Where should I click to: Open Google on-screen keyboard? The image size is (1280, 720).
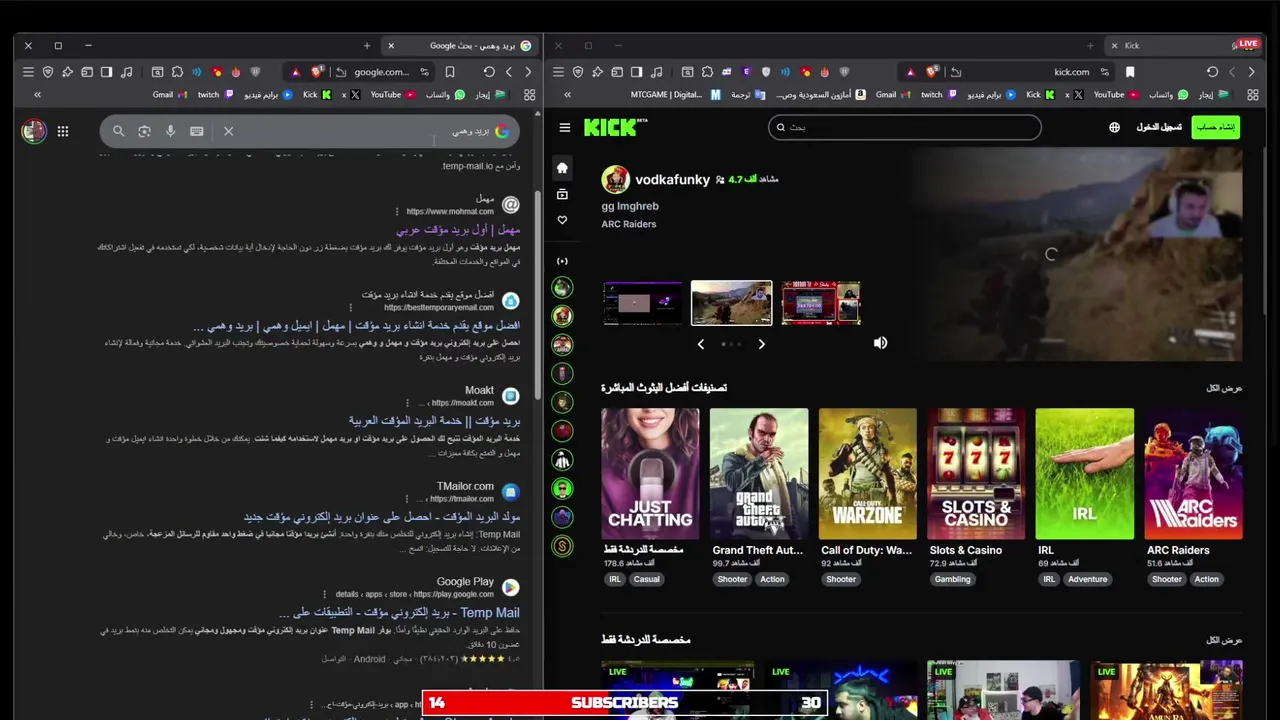point(197,131)
